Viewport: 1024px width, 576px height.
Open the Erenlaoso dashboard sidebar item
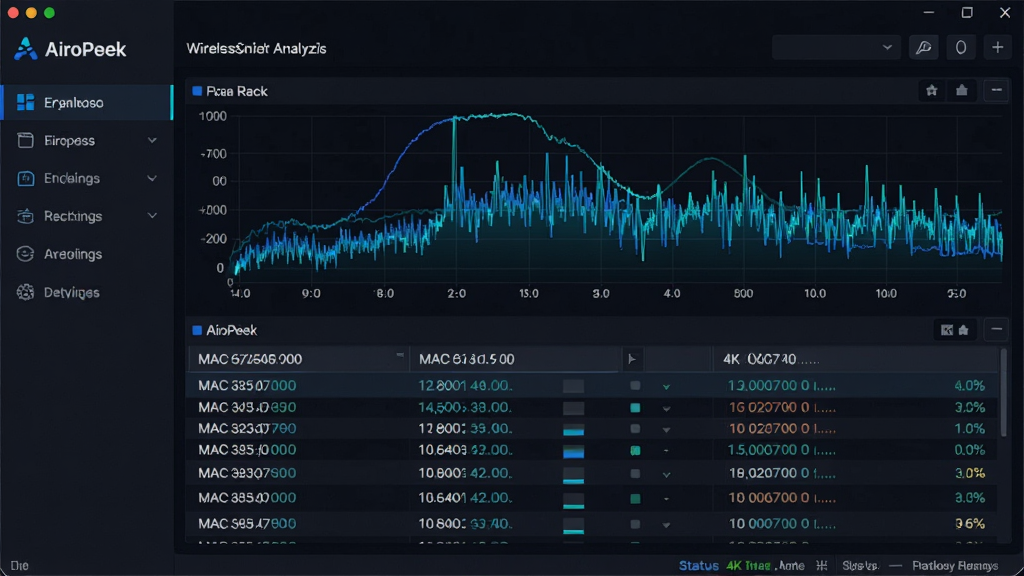87,103
